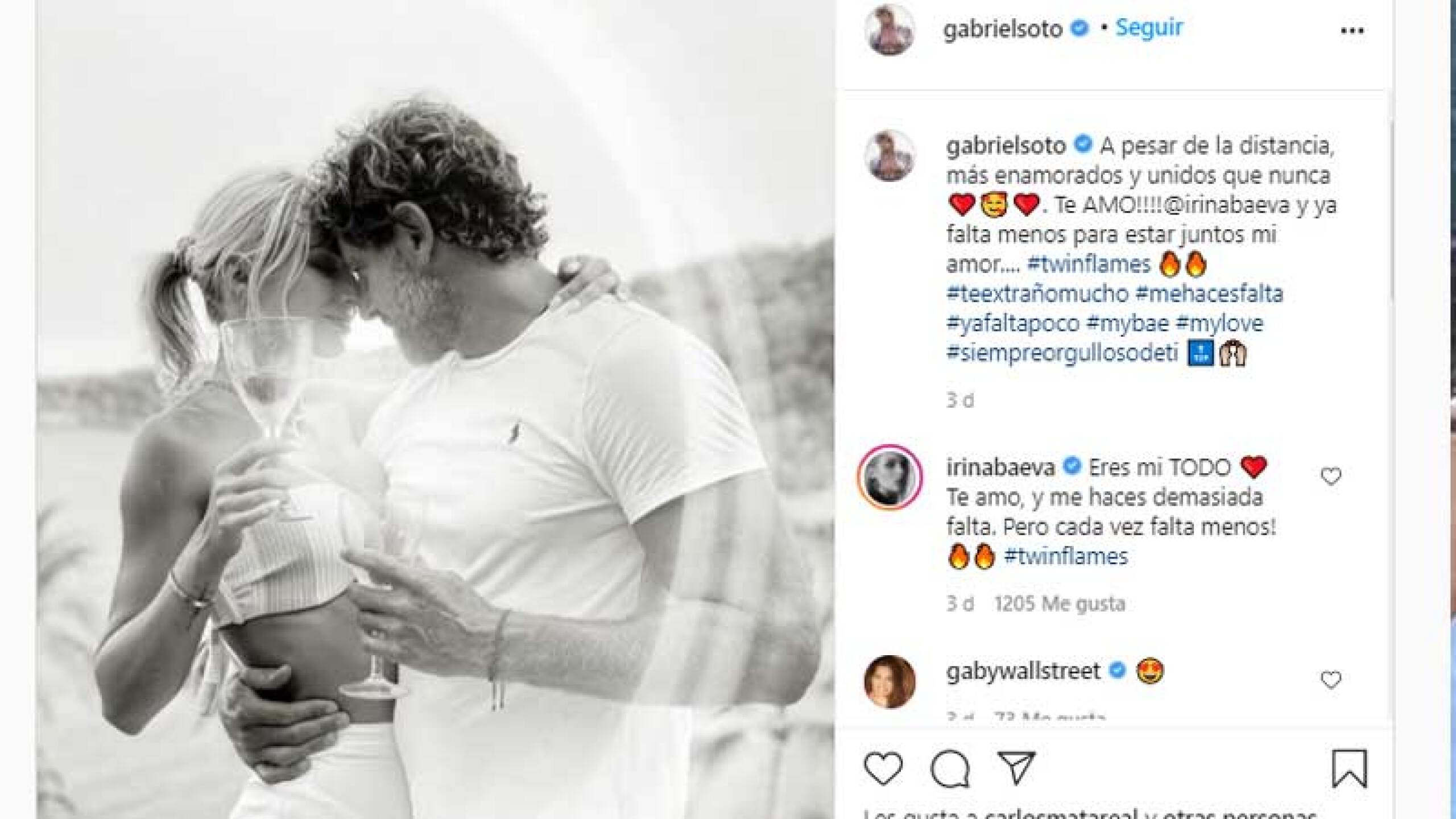Open the comment bubble icon
1456x819 pixels.
point(950,768)
